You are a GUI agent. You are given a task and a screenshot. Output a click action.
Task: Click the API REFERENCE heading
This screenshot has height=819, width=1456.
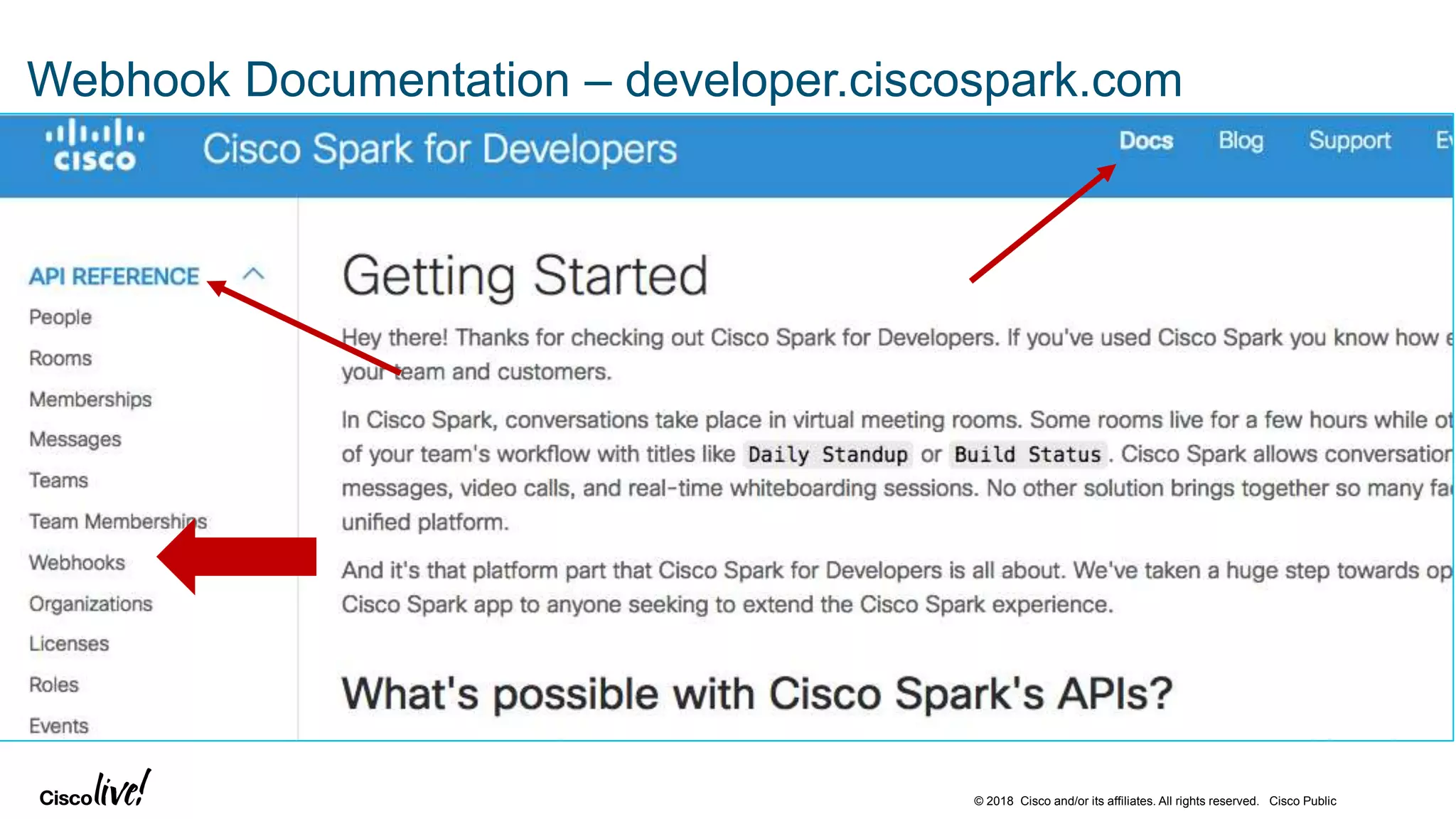tap(114, 277)
